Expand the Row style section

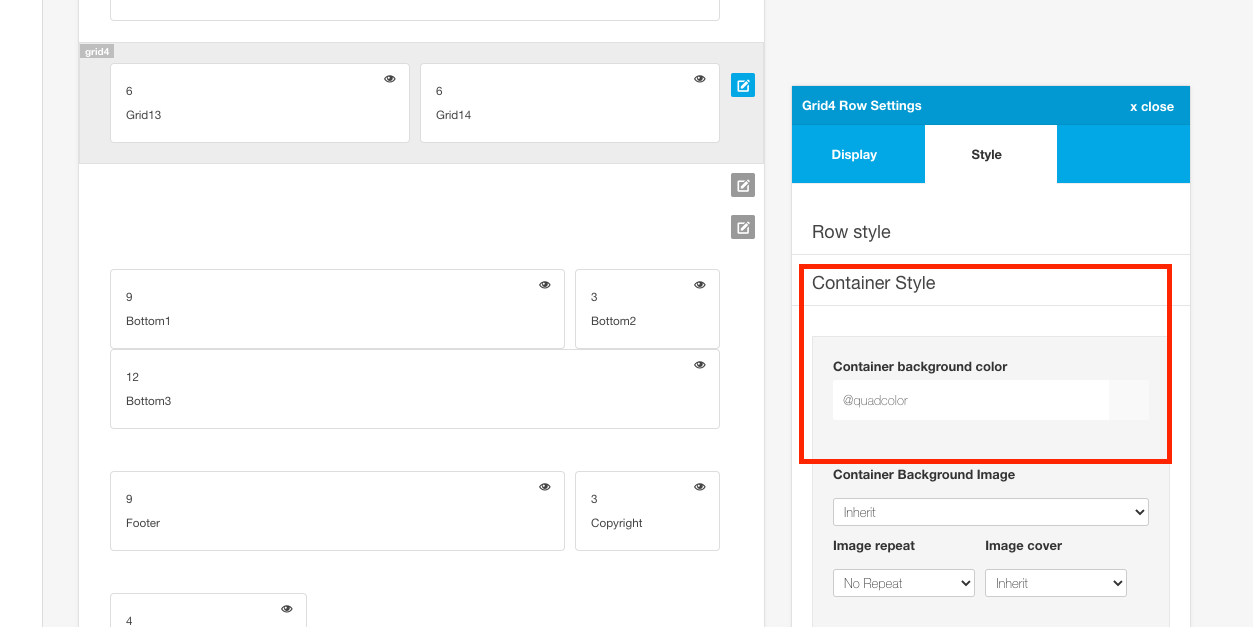(x=851, y=232)
